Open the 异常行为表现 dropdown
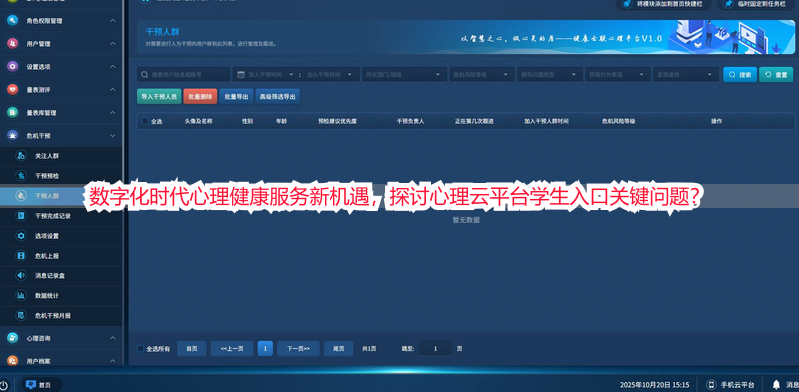The width and height of the screenshot is (799, 392). 618,74
